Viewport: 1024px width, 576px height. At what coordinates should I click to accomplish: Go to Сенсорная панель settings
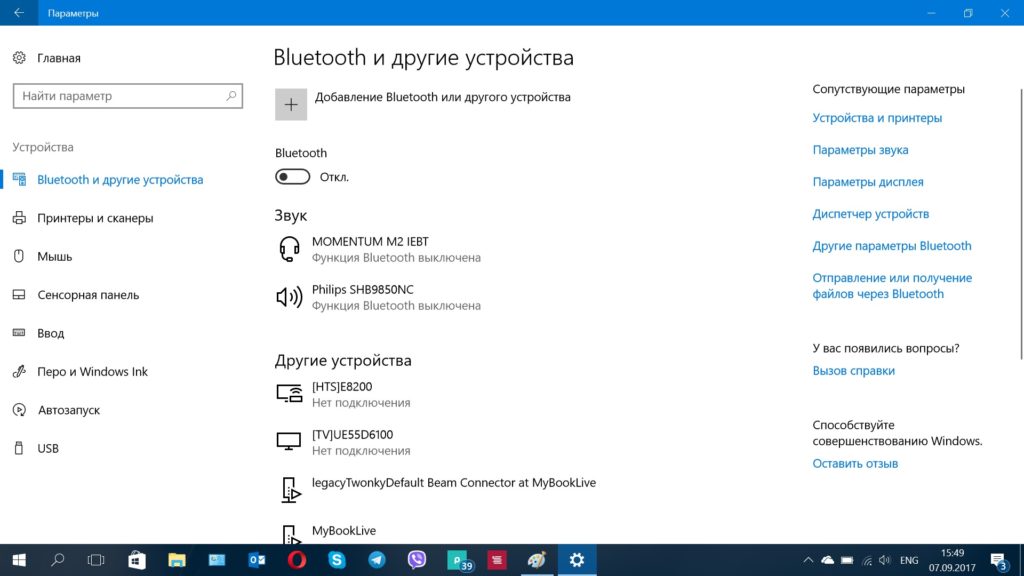tap(88, 295)
